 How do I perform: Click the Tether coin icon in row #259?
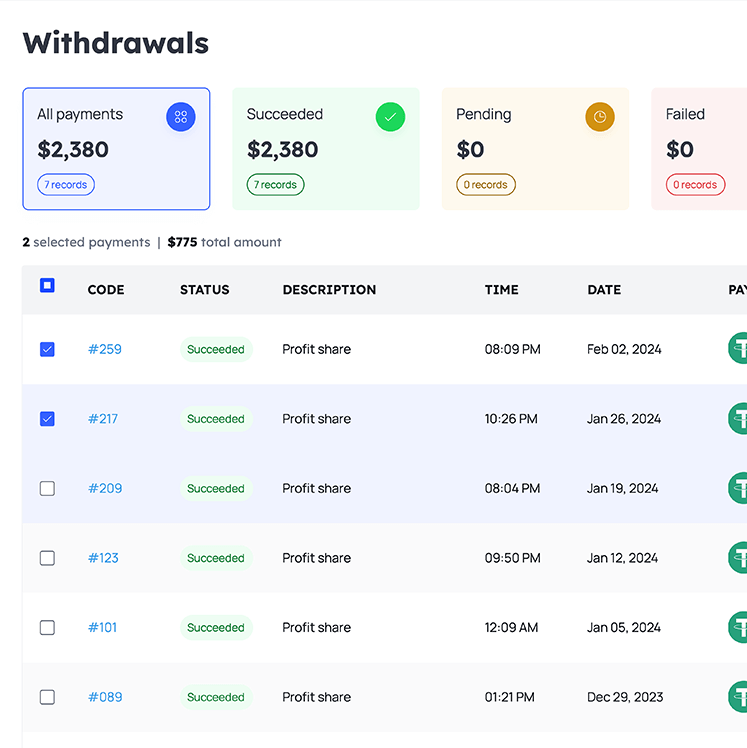pyautogui.click(x=738, y=349)
